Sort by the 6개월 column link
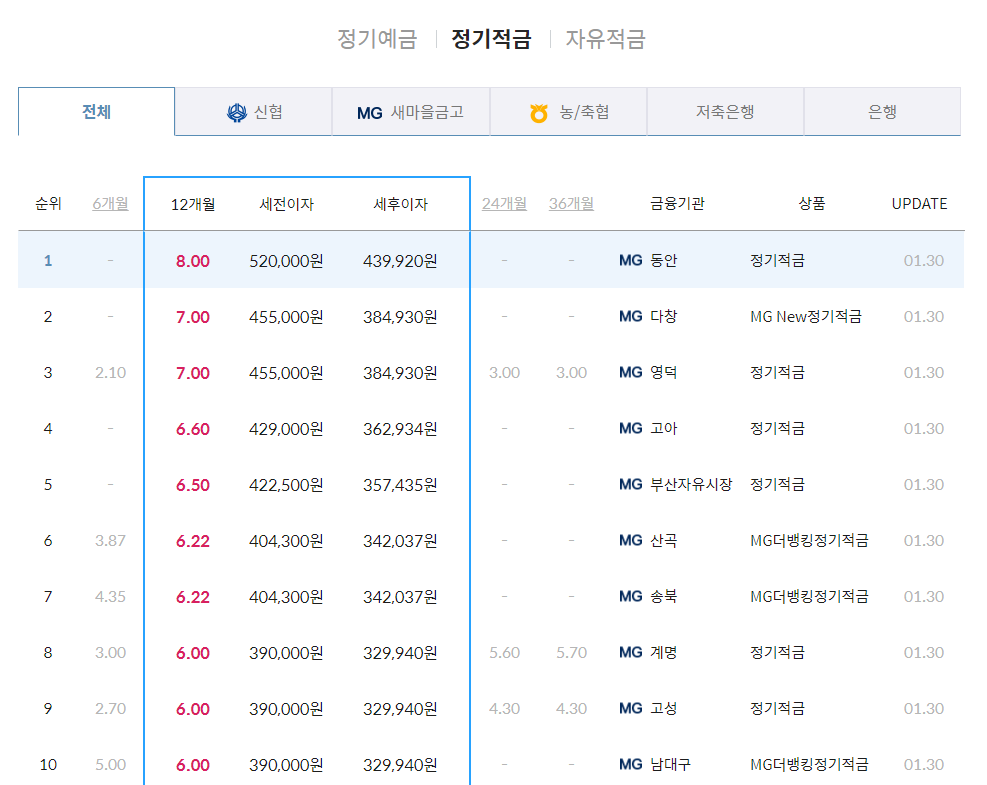 (110, 204)
